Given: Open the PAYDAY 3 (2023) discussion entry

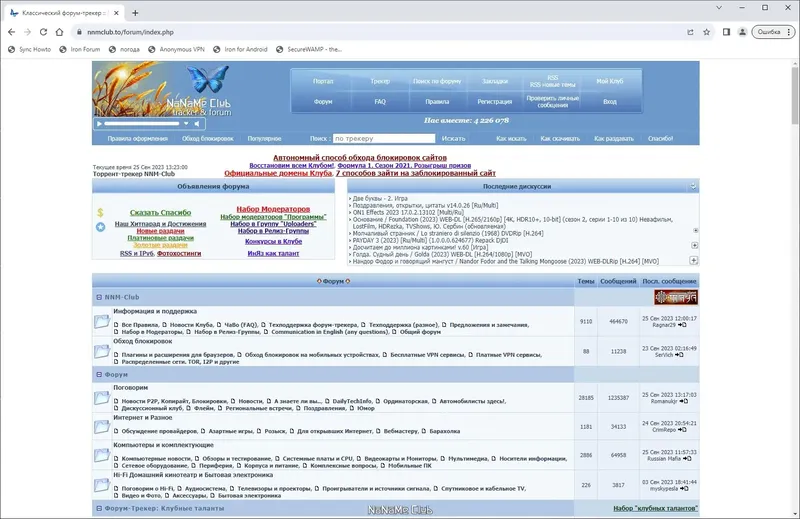Looking at the screenshot, I should [x=430, y=240].
